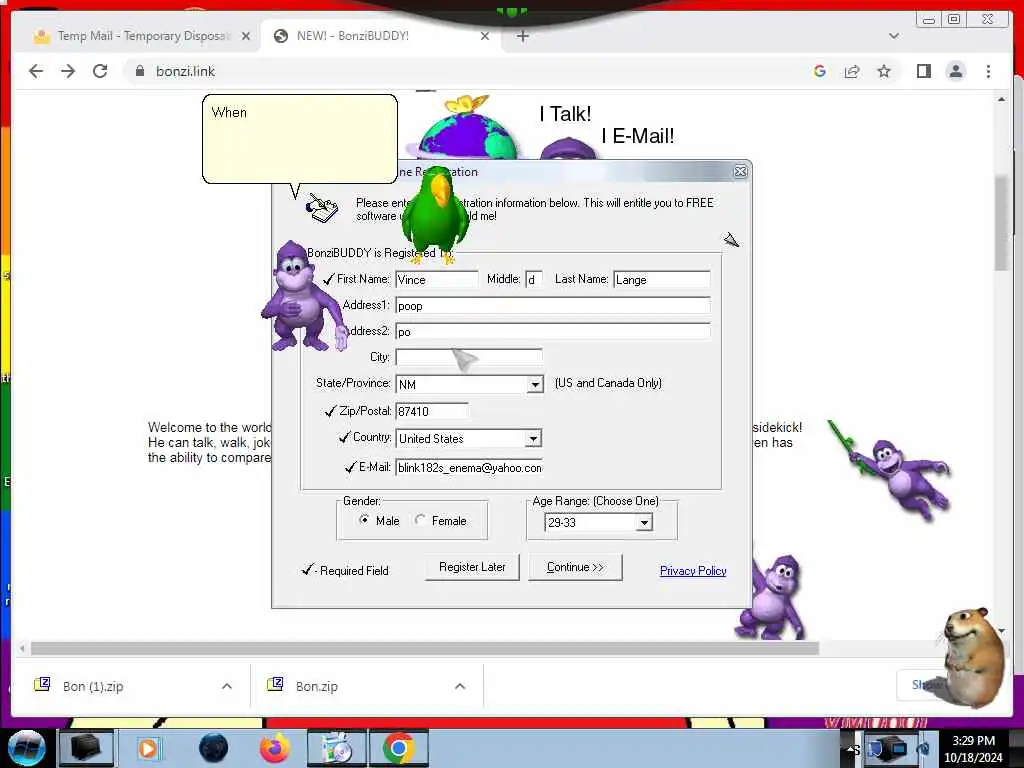Click the empty City field
The width and height of the screenshot is (1024, 768).
[x=468, y=357]
